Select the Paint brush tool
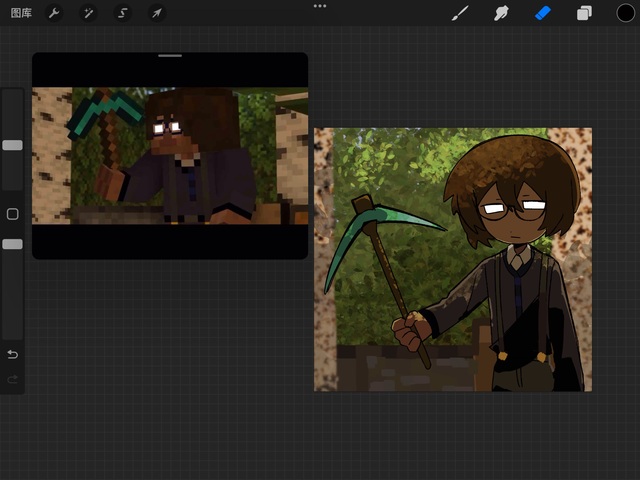 (461, 13)
